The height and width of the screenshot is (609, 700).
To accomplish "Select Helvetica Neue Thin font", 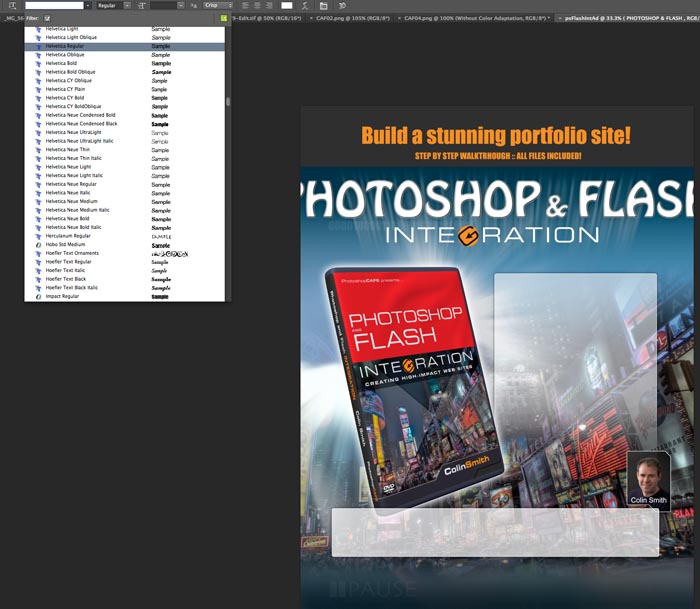I will 125,150.
